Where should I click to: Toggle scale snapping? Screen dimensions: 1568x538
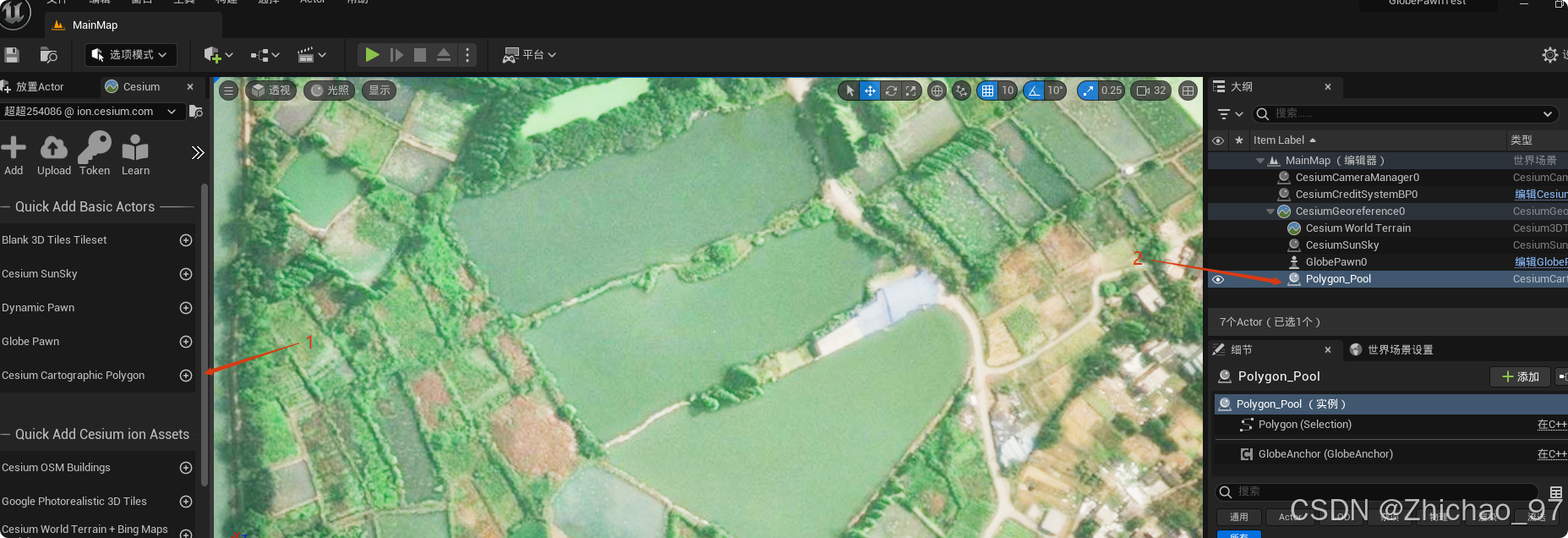[1088, 91]
